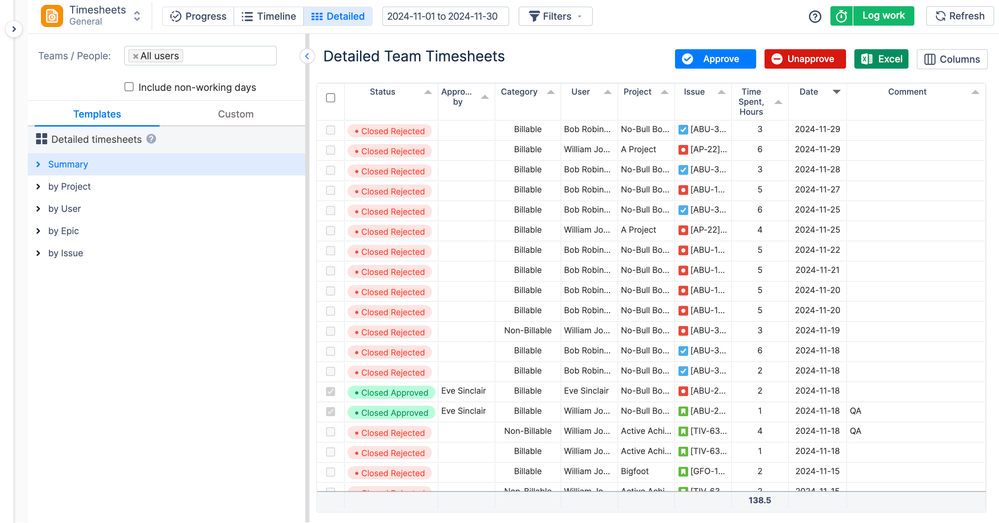999x523 pixels.
Task: Expand the by Issue template
Action: 38,254
